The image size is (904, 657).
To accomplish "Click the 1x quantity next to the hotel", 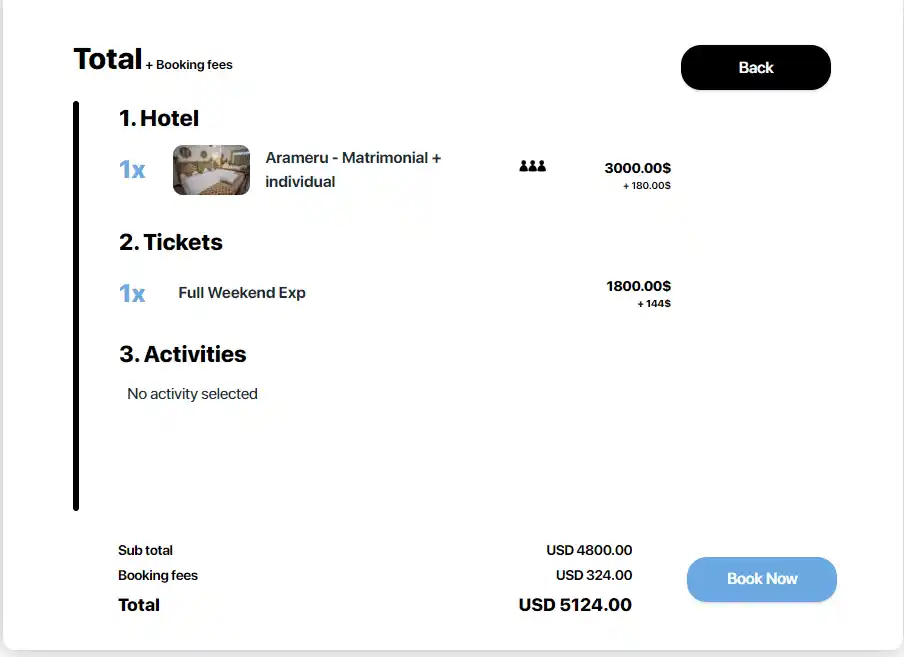I will [x=132, y=170].
